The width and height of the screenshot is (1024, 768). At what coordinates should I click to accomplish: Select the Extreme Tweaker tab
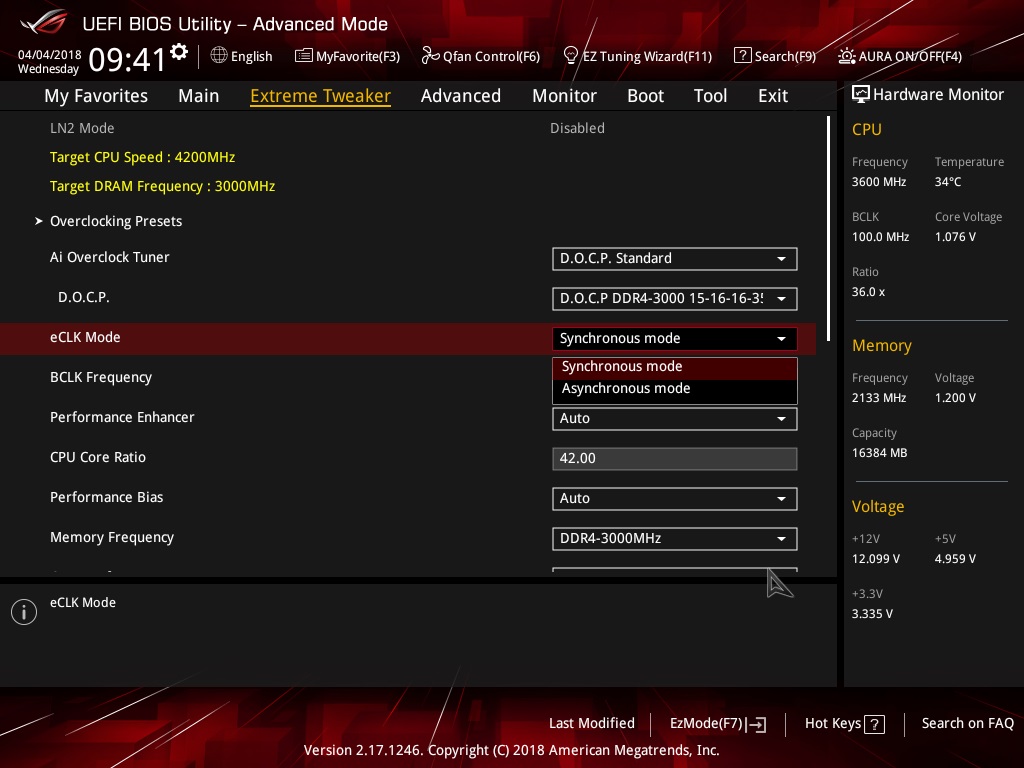coord(321,96)
